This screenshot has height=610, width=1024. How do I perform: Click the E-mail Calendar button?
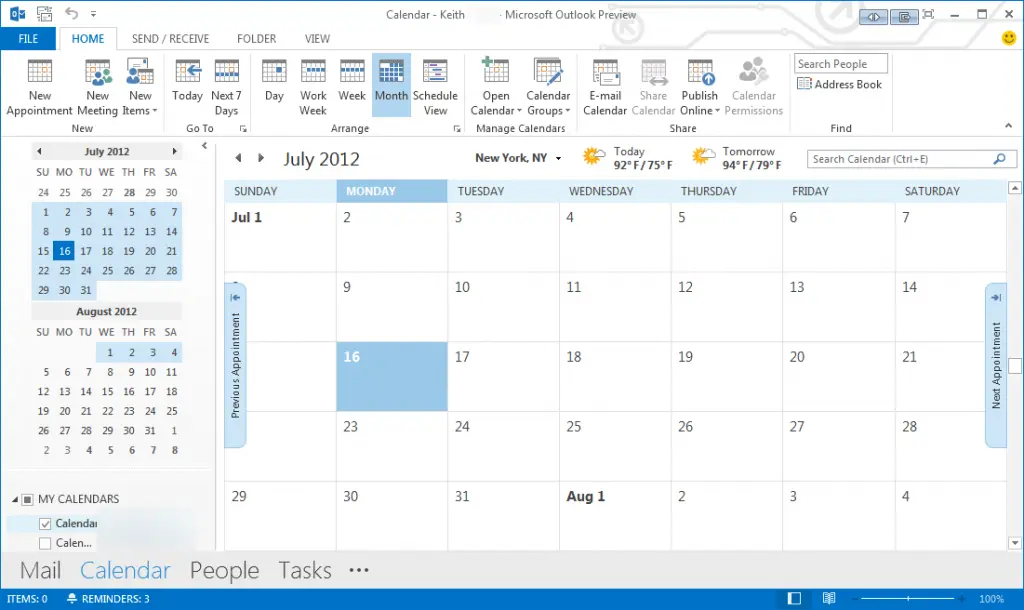[x=605, y=87]
